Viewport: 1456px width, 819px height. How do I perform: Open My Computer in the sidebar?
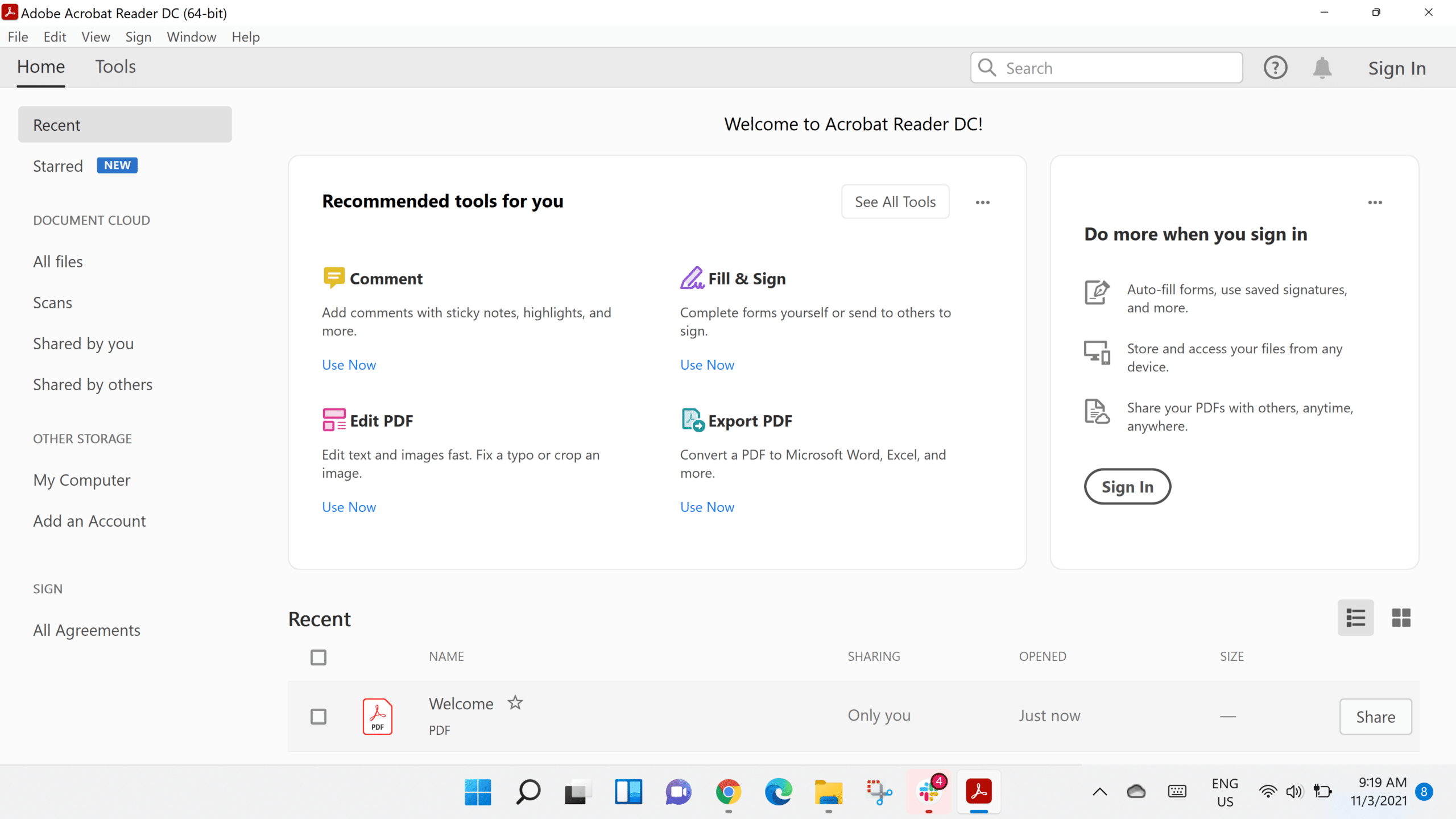click(82, 480)
